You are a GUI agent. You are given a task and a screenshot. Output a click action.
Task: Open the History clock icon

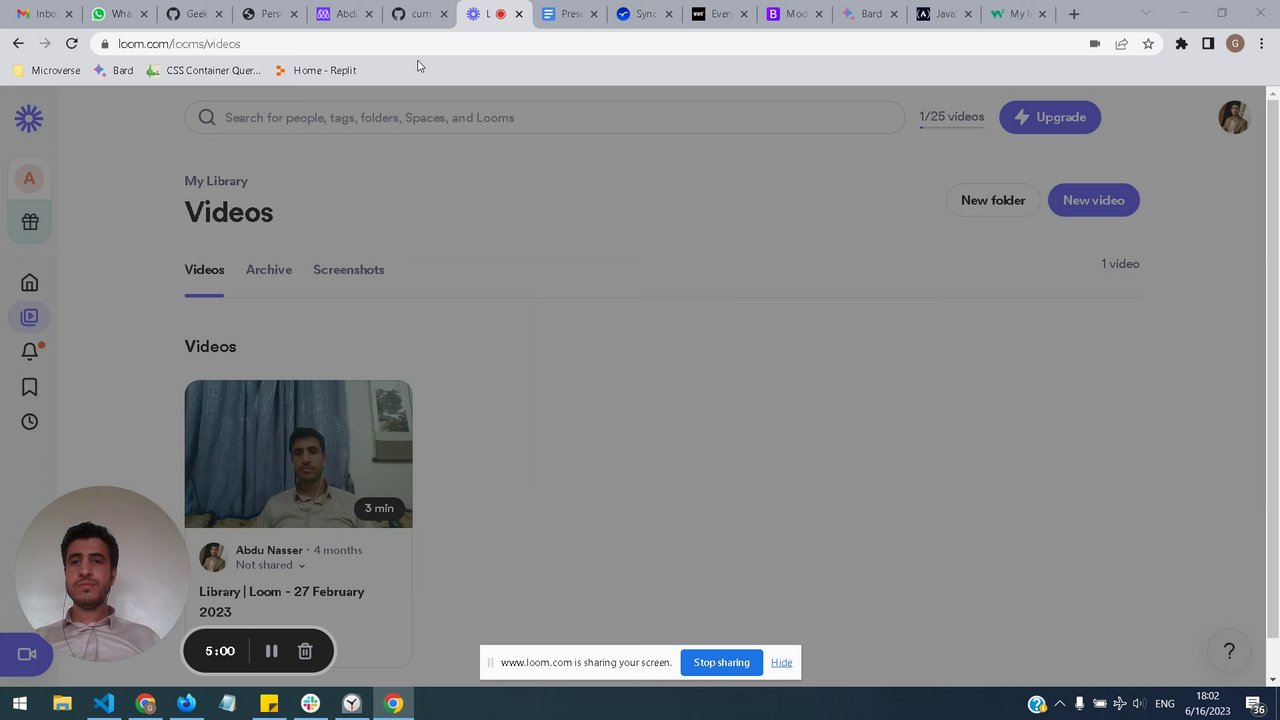click(30, 422)
